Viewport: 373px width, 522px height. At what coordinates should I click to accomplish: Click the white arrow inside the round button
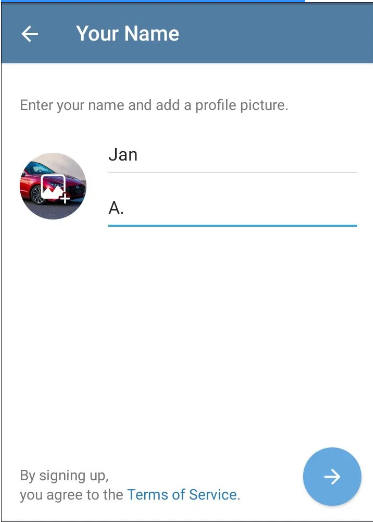332,477
